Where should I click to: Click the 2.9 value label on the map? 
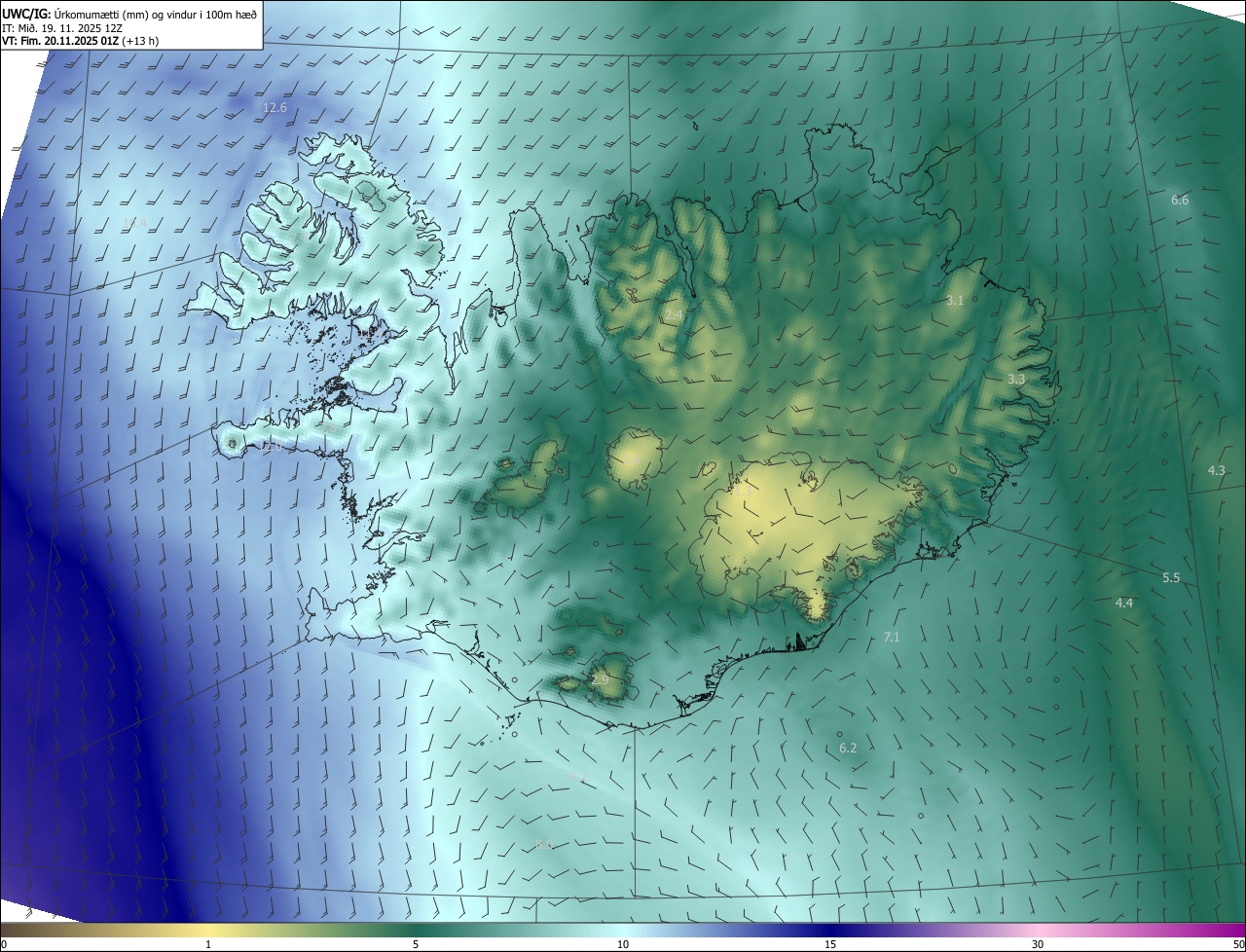point(600,679)
